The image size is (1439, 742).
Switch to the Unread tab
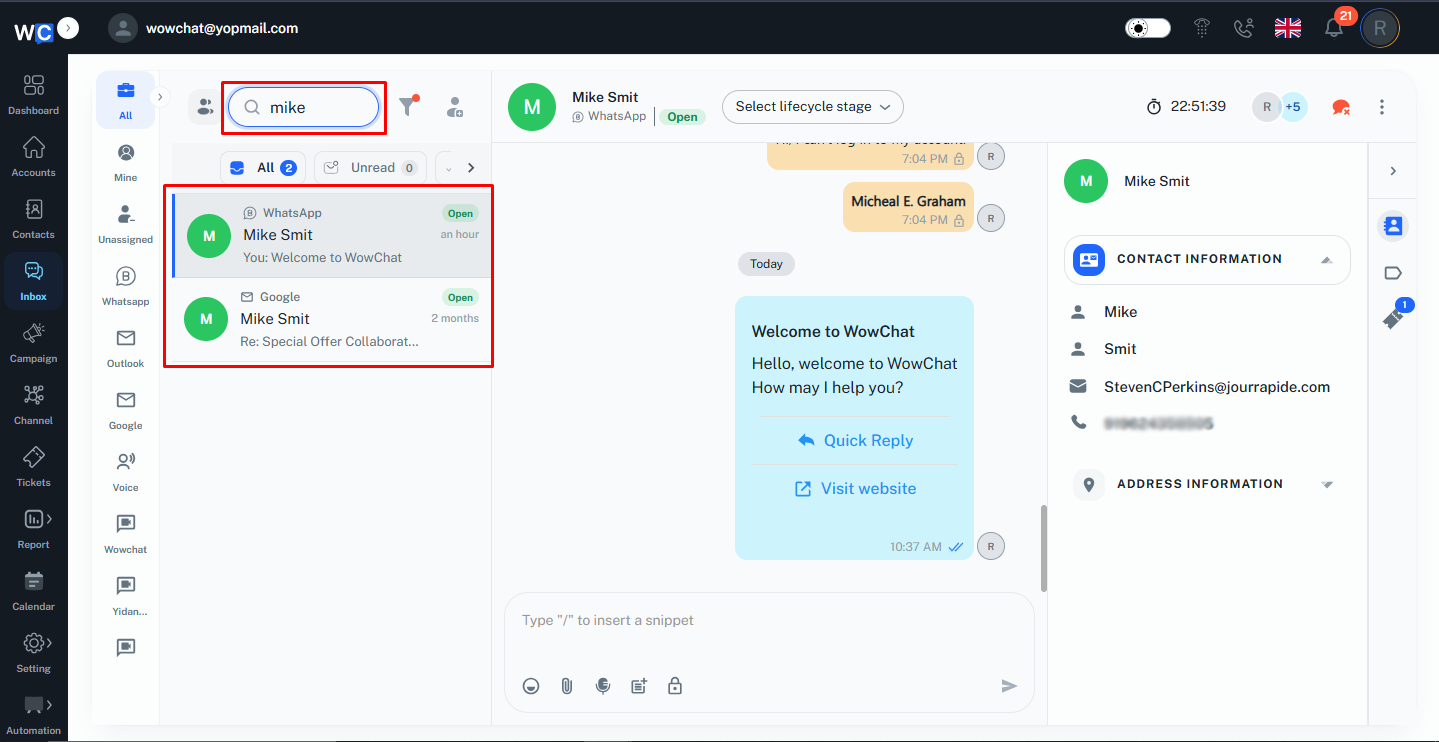370,168
